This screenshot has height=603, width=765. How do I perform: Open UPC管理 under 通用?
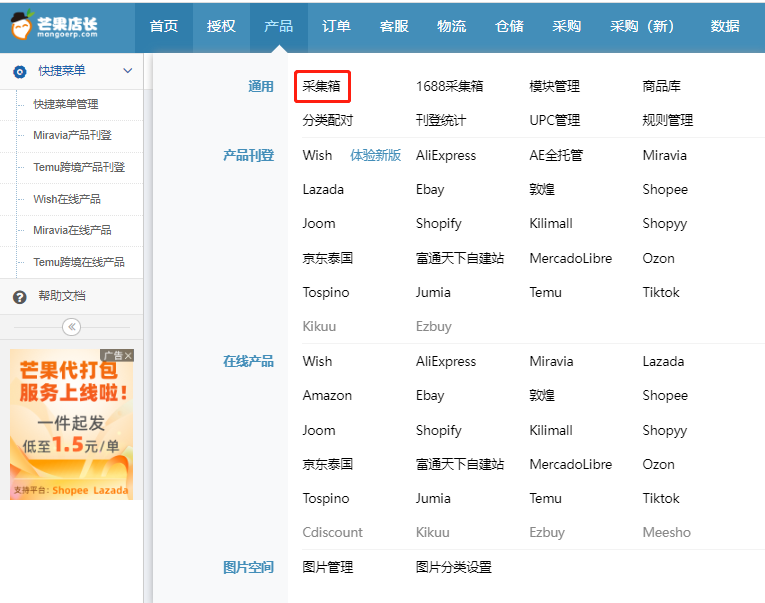pyautogui.click(x=555, y=120)
